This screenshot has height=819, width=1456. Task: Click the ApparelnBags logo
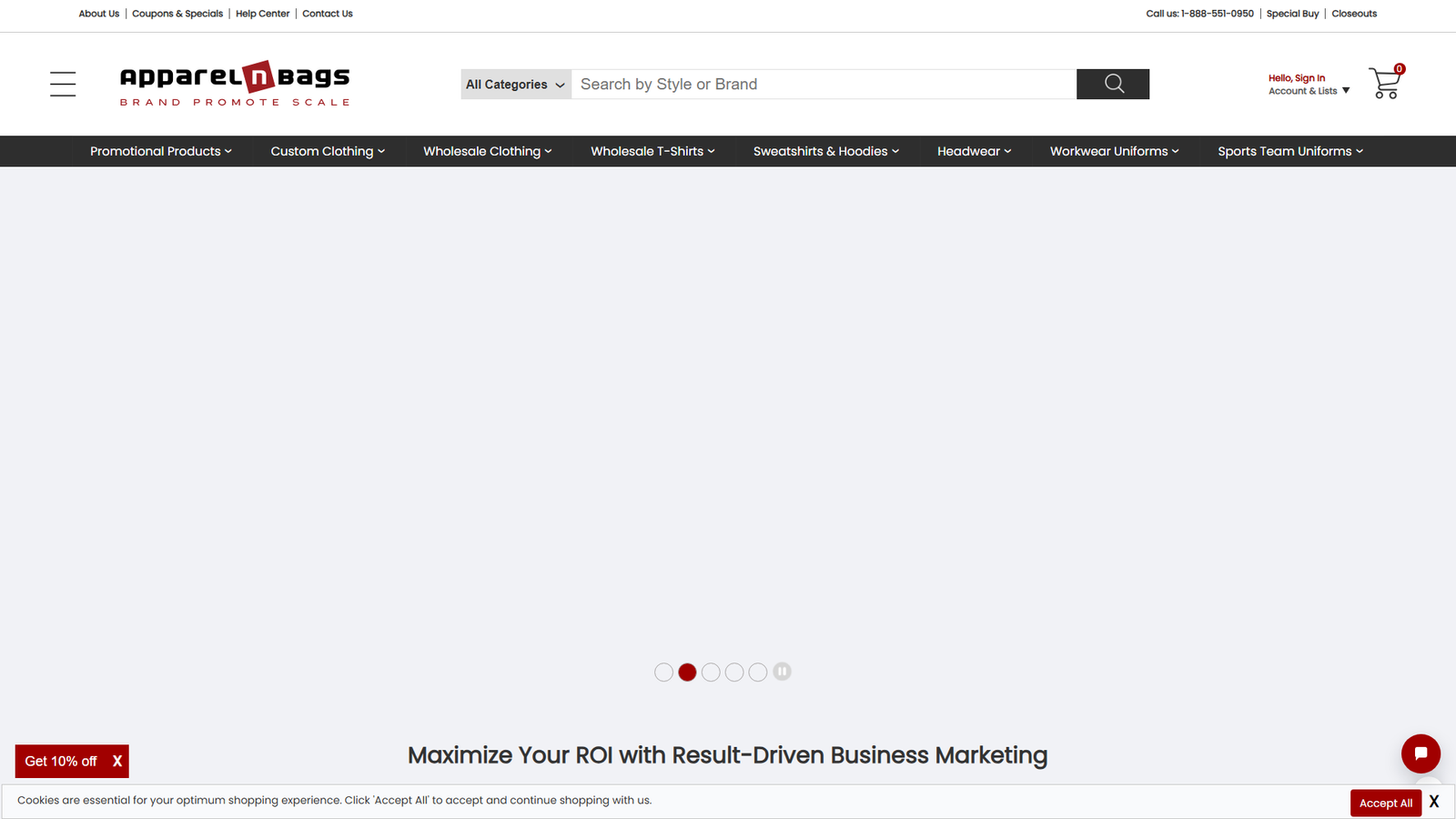[235, 84]
